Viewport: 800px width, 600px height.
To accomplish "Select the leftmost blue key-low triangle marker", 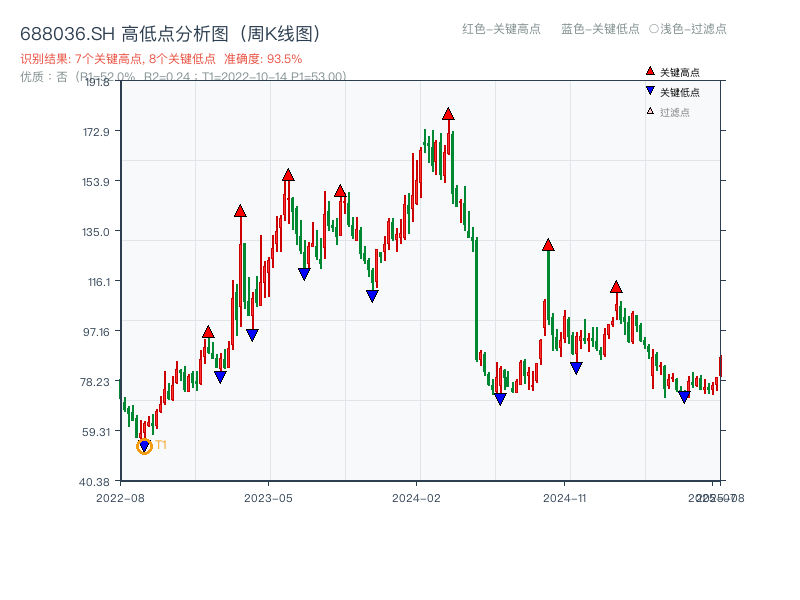I will [221, 377].
